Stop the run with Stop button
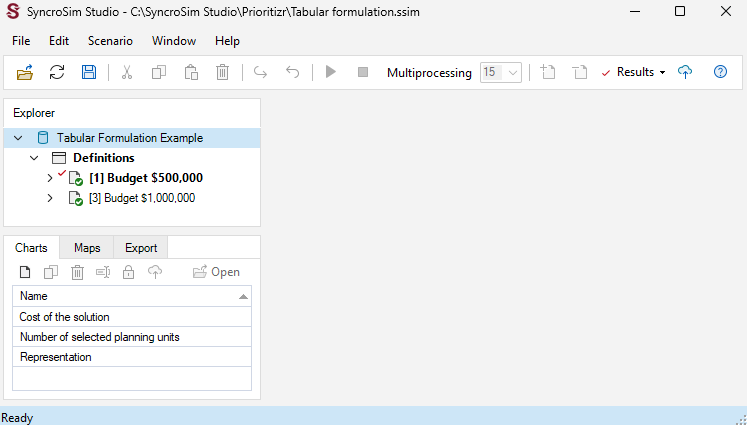 (x=363, y=72)
